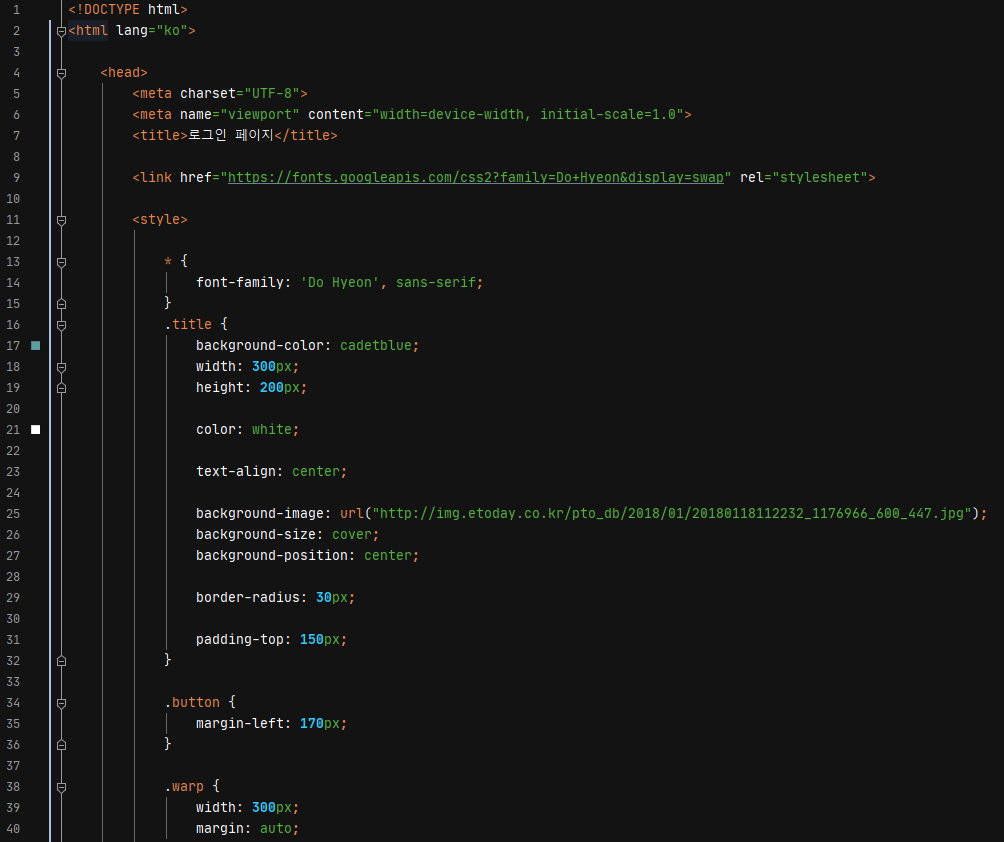Click the padding-top property name
This screenshot has width=1004, height=842.
[x=240, y=640]
